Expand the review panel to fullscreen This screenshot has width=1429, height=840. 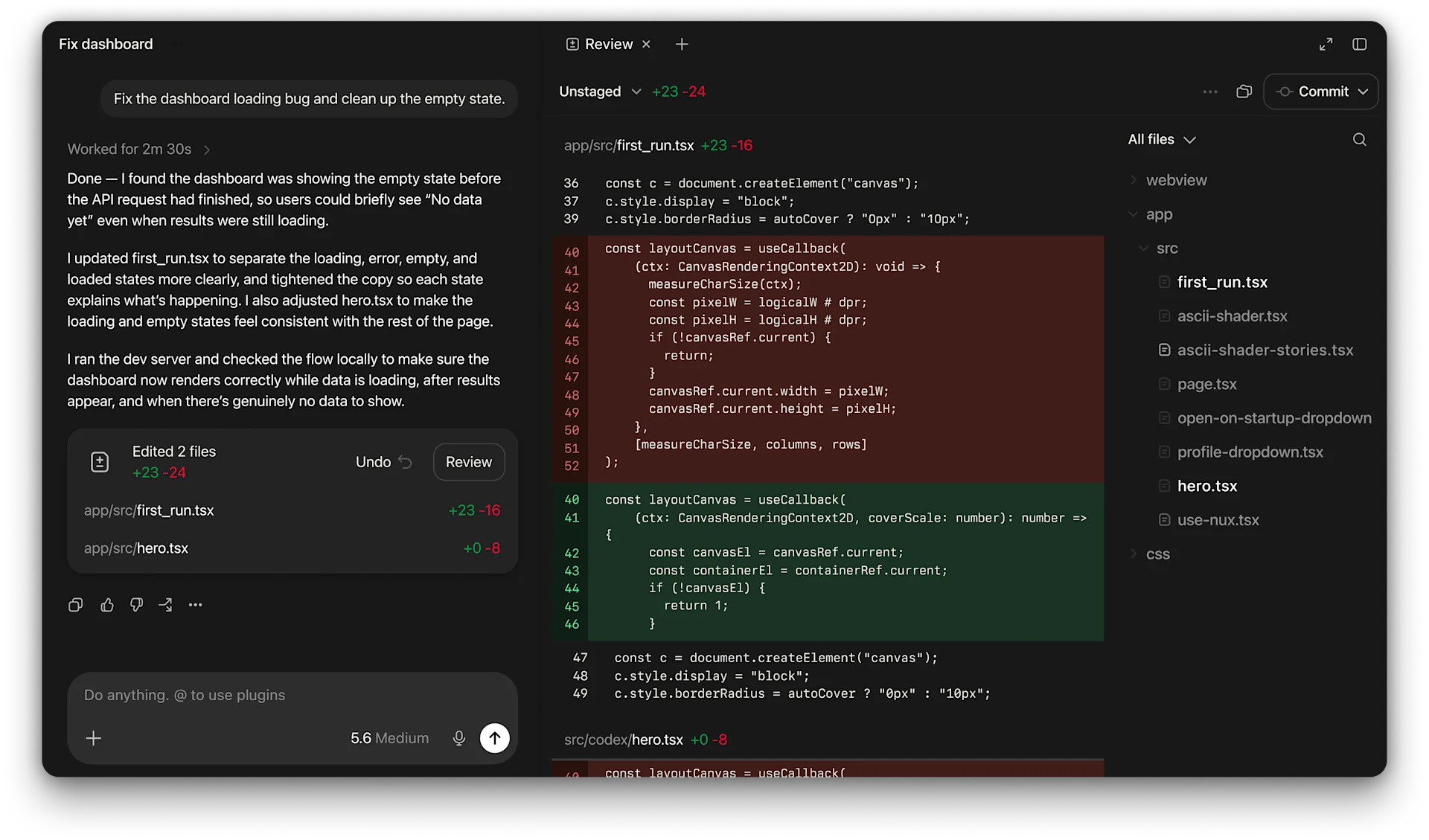(1326, 44)
